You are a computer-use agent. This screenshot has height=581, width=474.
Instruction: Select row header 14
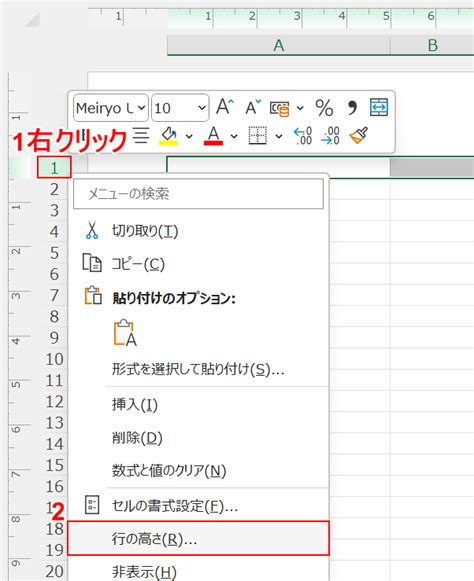click(54, 444)
